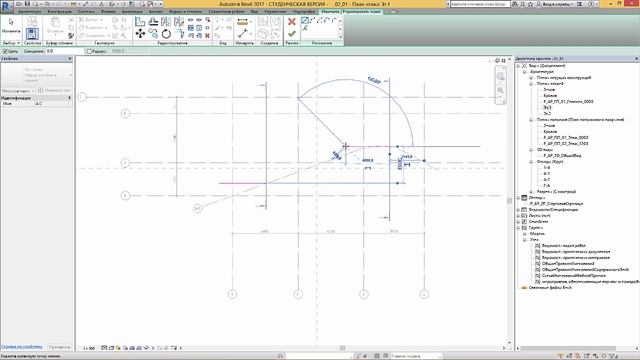Open the P_AP_3D view in browser

point(562,156)
